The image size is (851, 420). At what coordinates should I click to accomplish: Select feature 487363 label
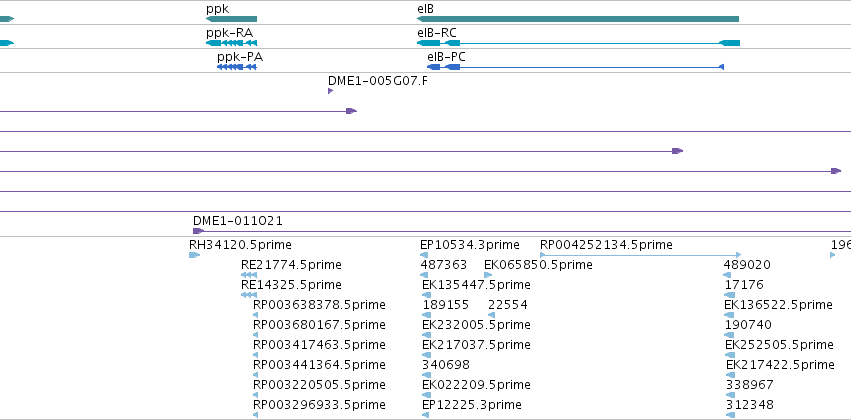pyautogui.click(x=444, y=265)
